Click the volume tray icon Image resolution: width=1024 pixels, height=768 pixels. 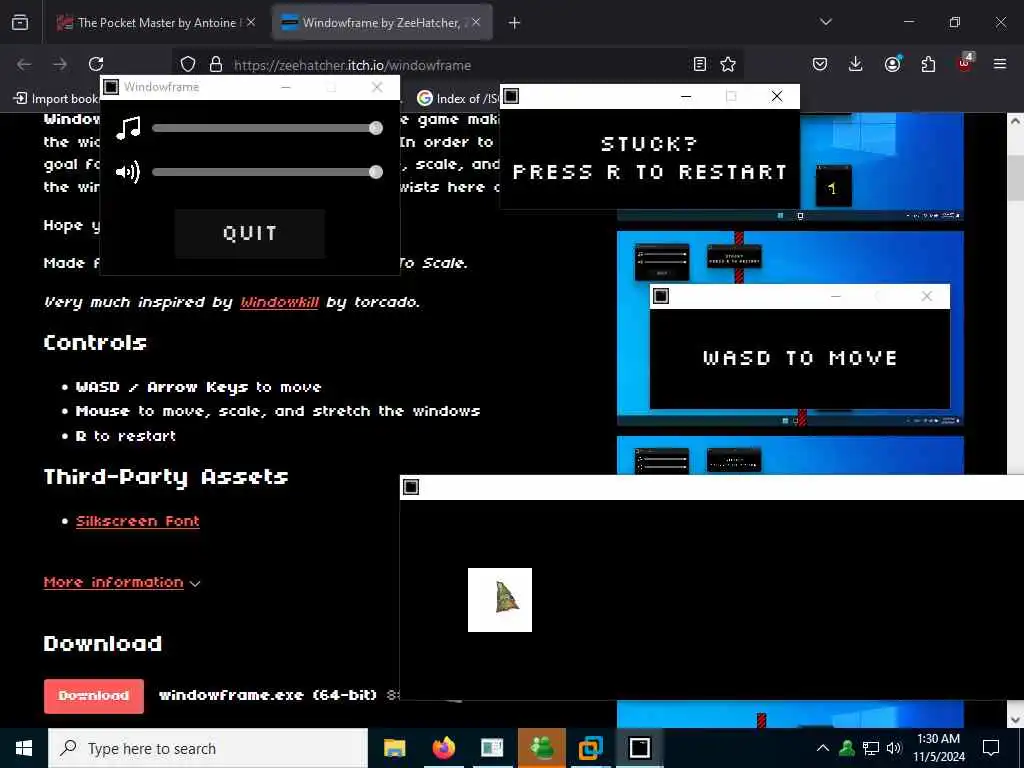tap(894, 748)
